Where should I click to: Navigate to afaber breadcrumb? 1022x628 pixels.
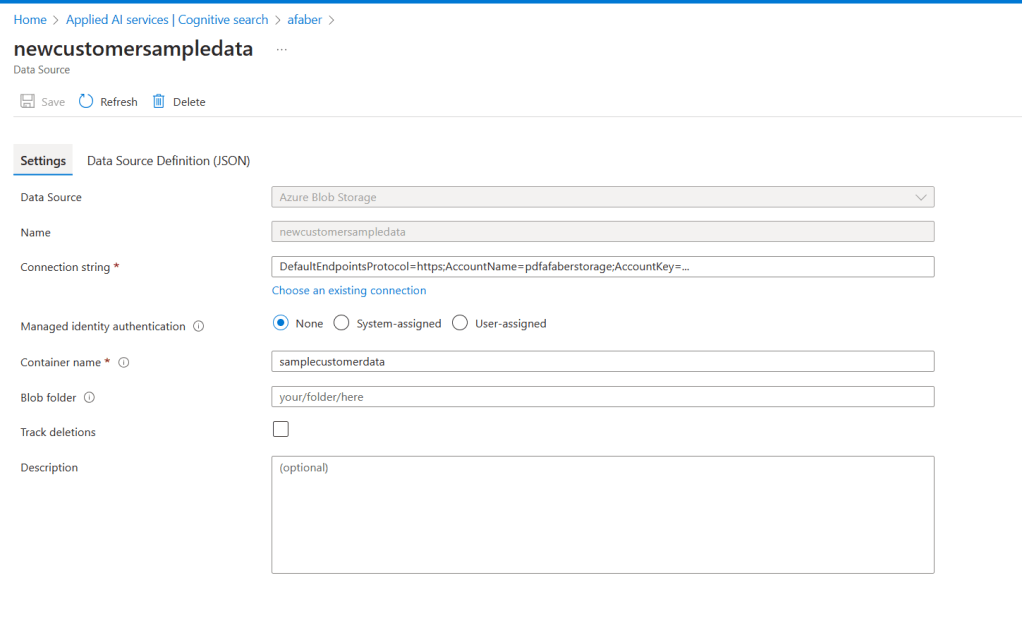305,20
